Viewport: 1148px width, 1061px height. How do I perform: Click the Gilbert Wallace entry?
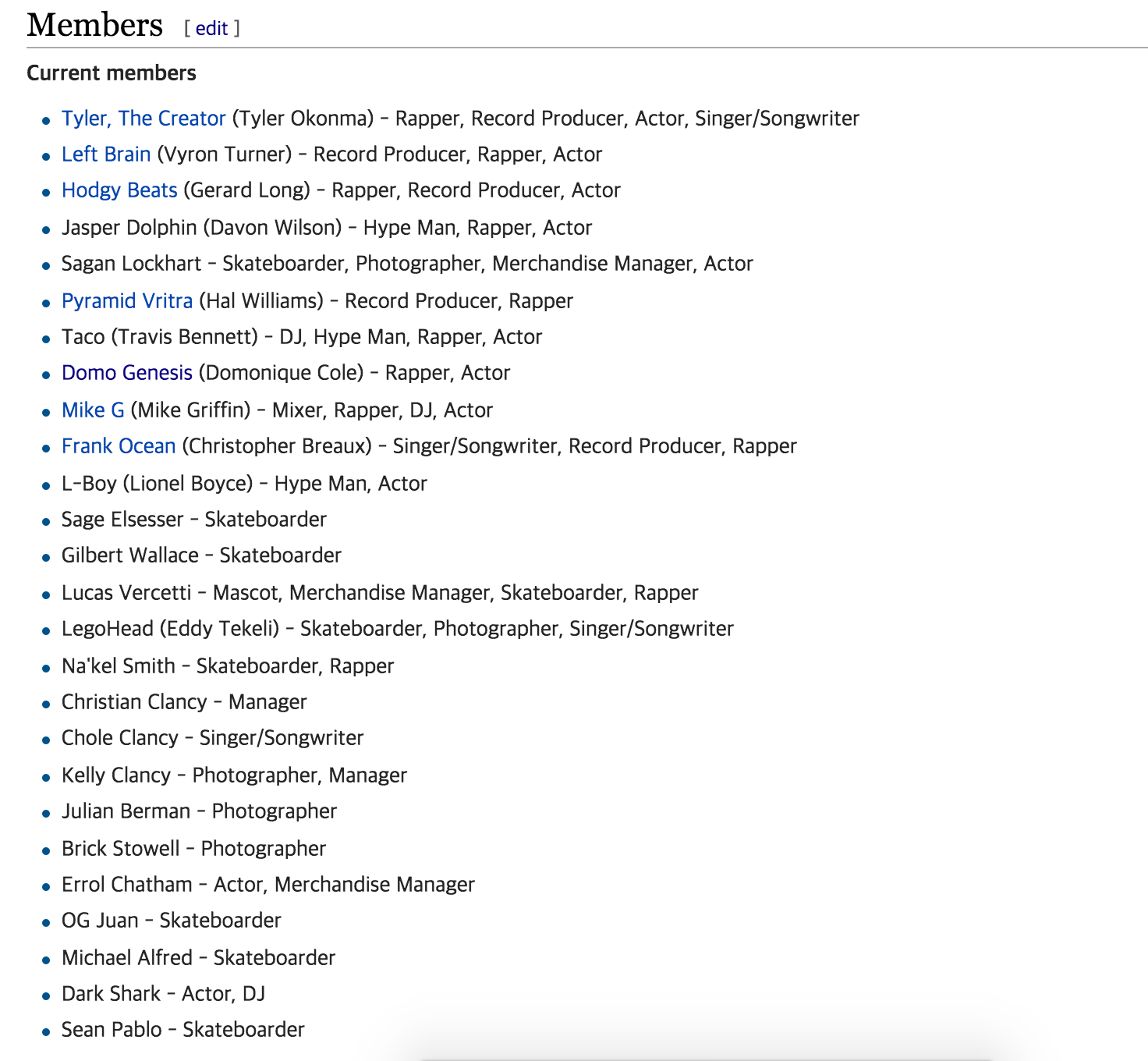tap(201, 555)
